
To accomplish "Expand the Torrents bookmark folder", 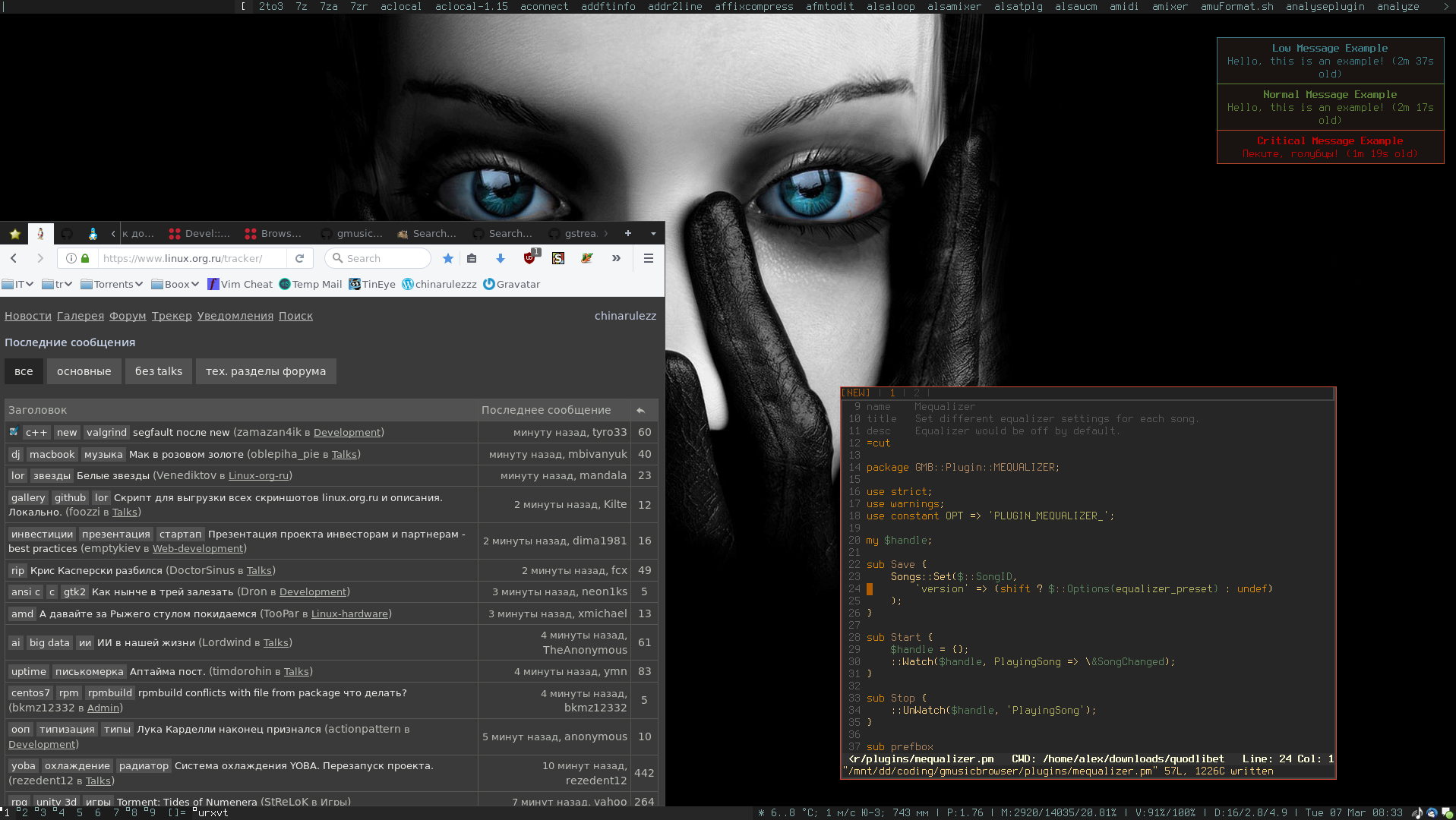I will [112, 284].
